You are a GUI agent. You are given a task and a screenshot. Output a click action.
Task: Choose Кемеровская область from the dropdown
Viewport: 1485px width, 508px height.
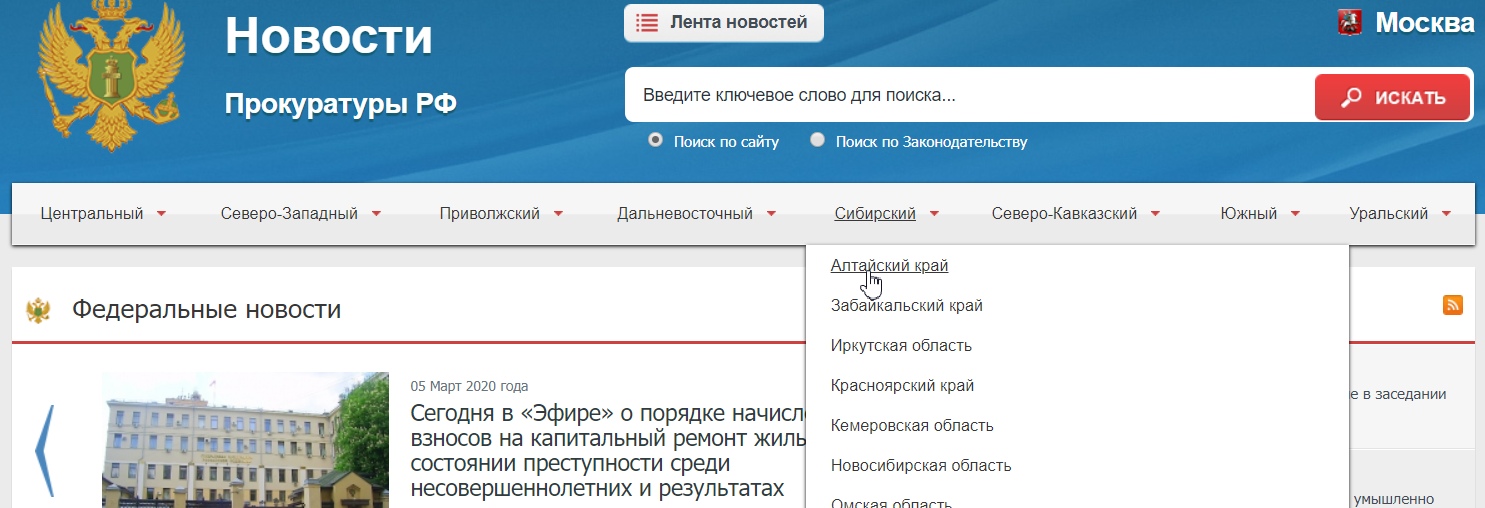tap(912, 425)
